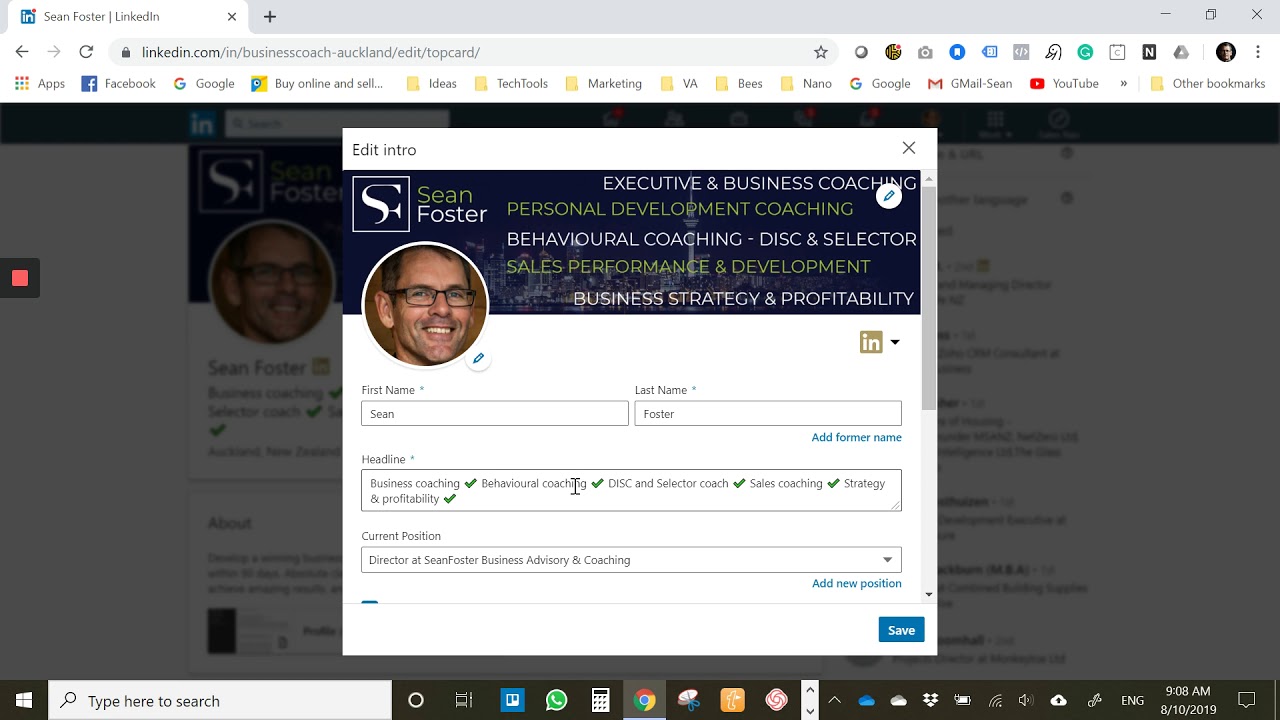1280x720 pixels.
Task: Close the Edit intro dialog
Action: coord(908,148)
